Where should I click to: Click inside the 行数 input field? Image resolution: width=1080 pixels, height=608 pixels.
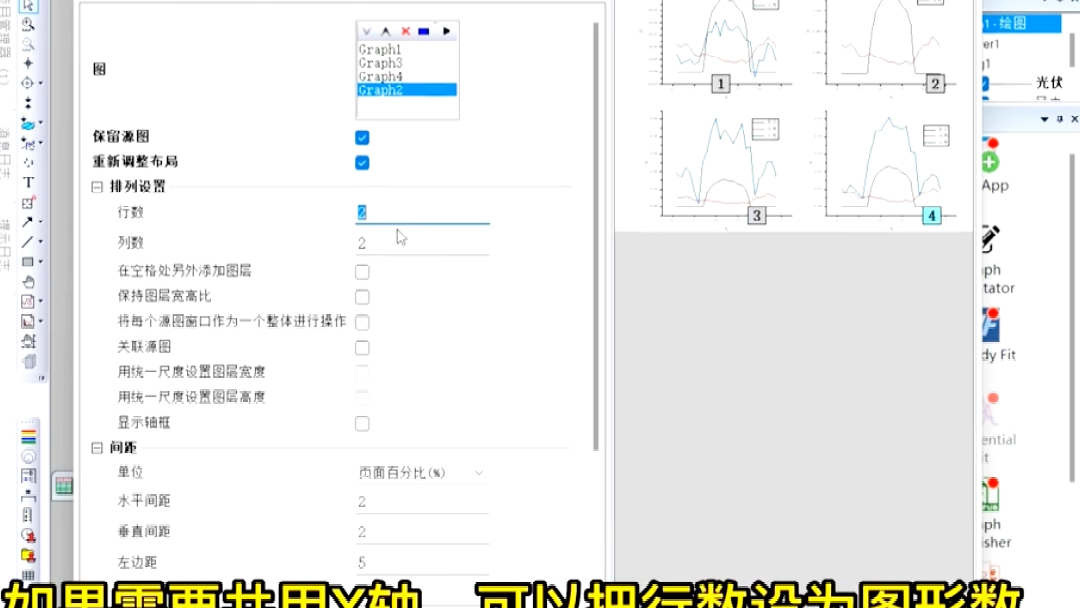[x=420, y=211]
